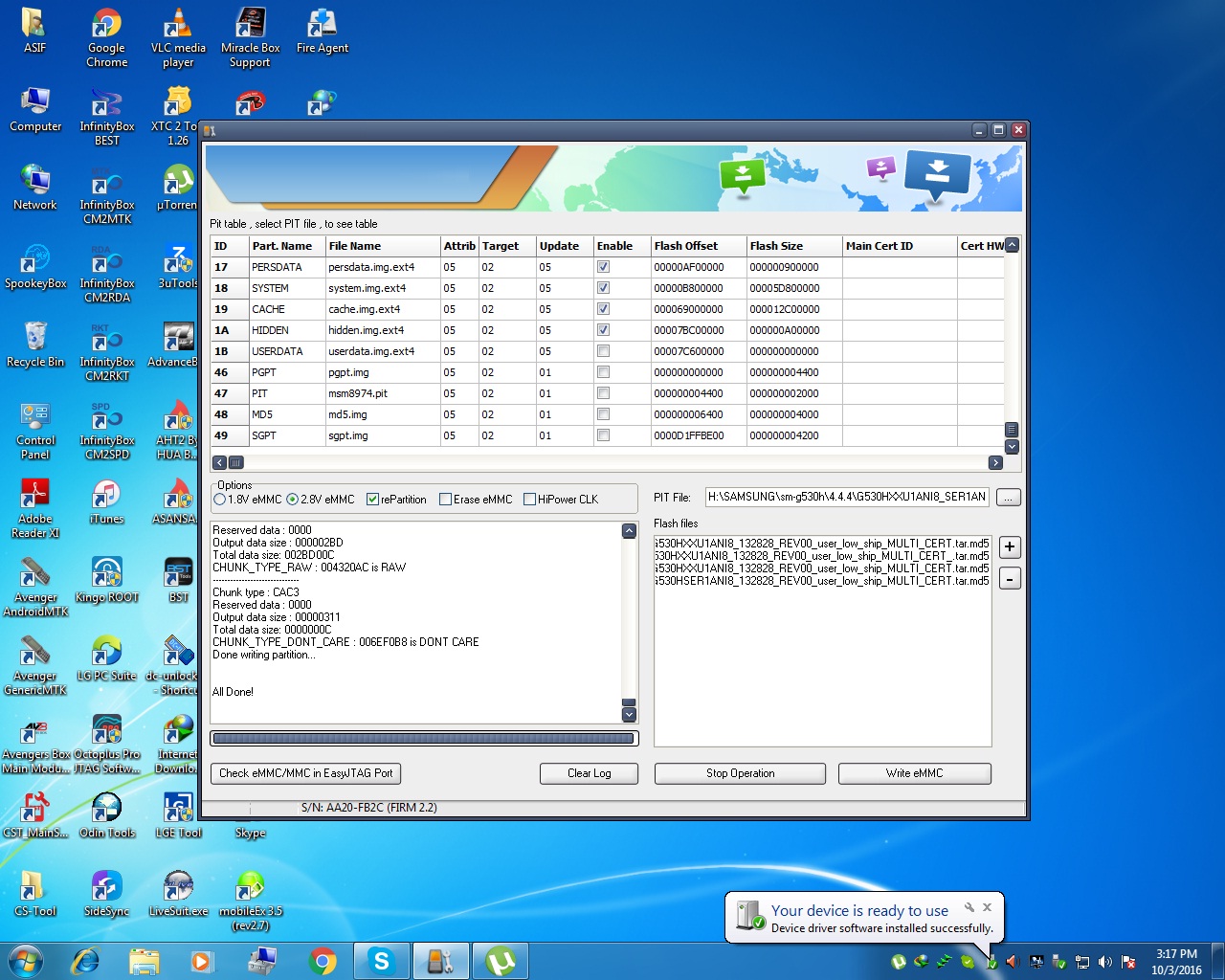Open Avenger AndroidMTK shortcut
This screenshot has height=980, width=1225.
[x=35, y=588]
